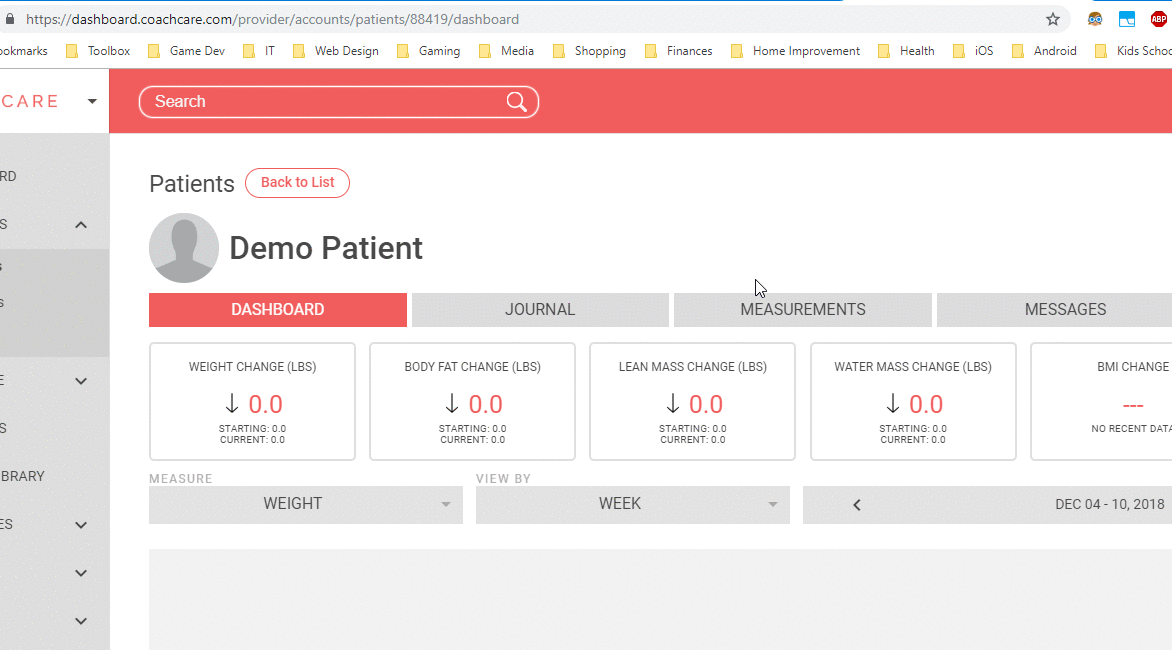This screenshot has width=1172, height=650.
Task: Click the Demo Patient avatar image
Action: pos(184,248)
